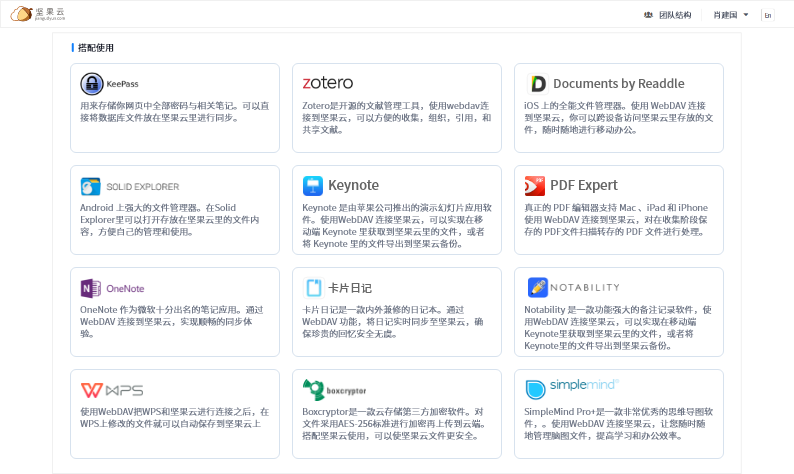Click the KeePass name label
The width and height of the screenshot is (794, 474).
[122, 84]
